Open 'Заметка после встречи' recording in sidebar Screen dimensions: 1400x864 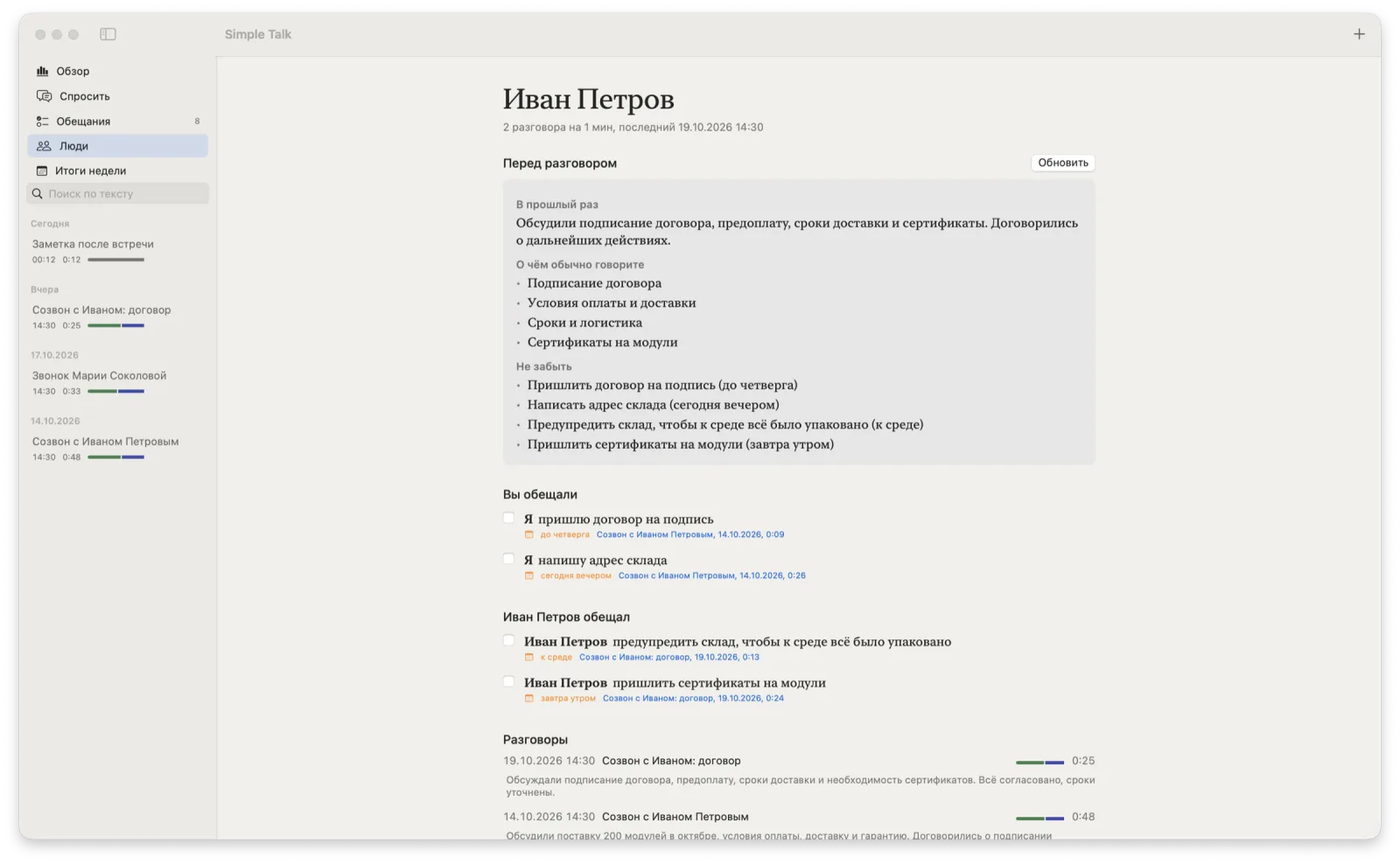pos(118,251)
